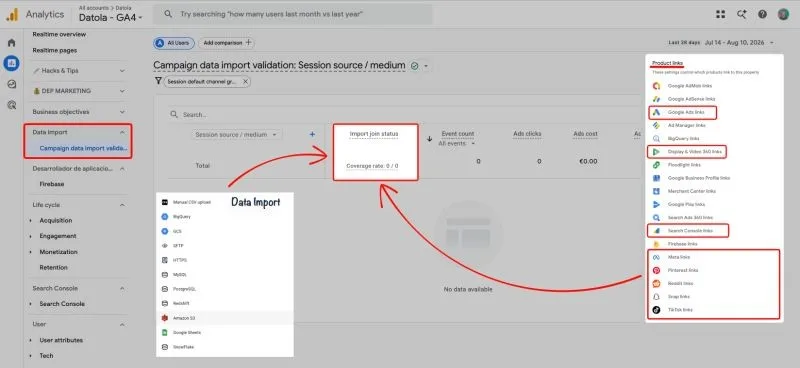The image size is (800, 368).
Task: Click the top search bar field
Action: coord(293,14)
